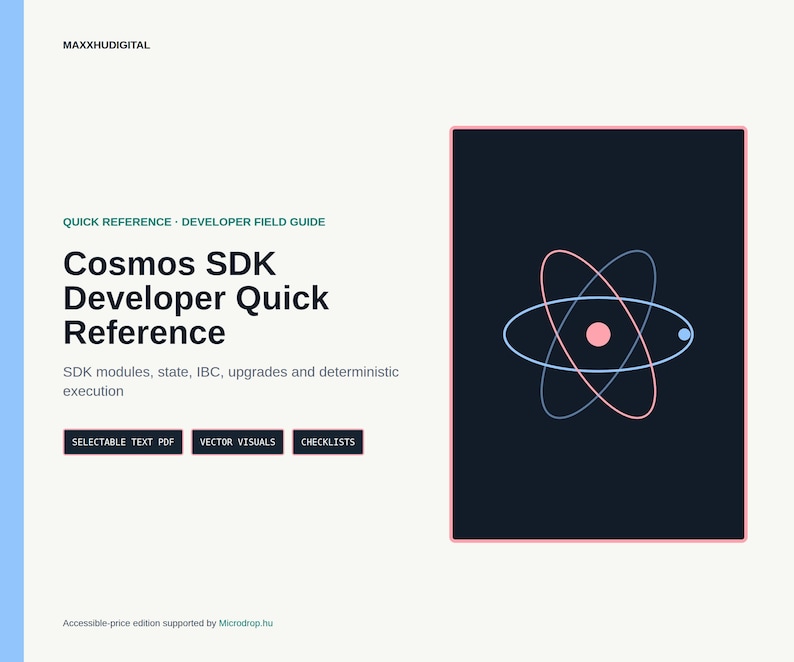Click the blue electron dot on orbit
Screen dimensions: 794x662
(x=684, y=334)
